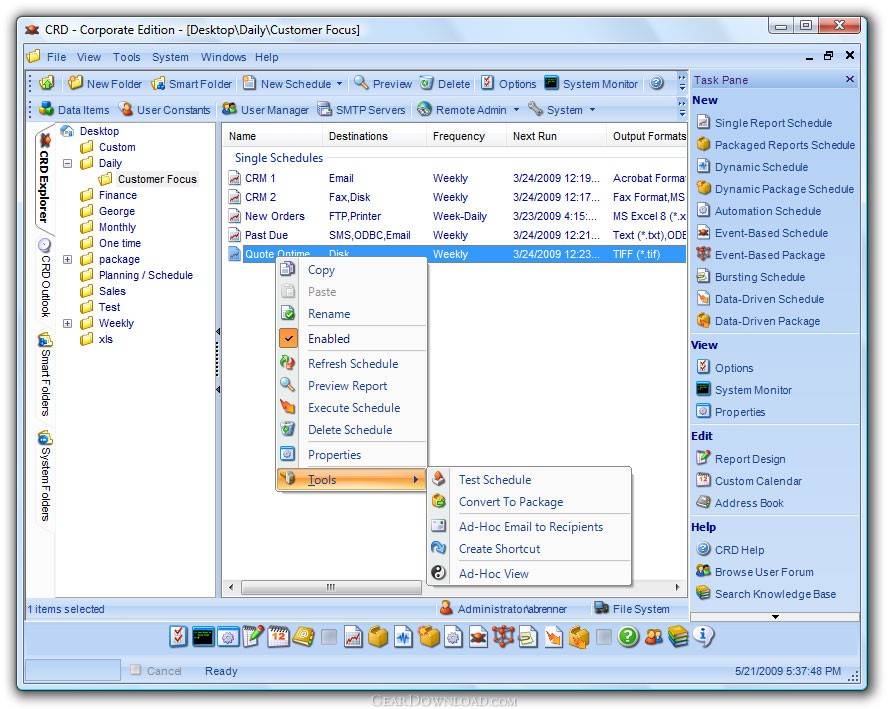Click the Next Run column header

pyautogui.click(x=556, y=136)
